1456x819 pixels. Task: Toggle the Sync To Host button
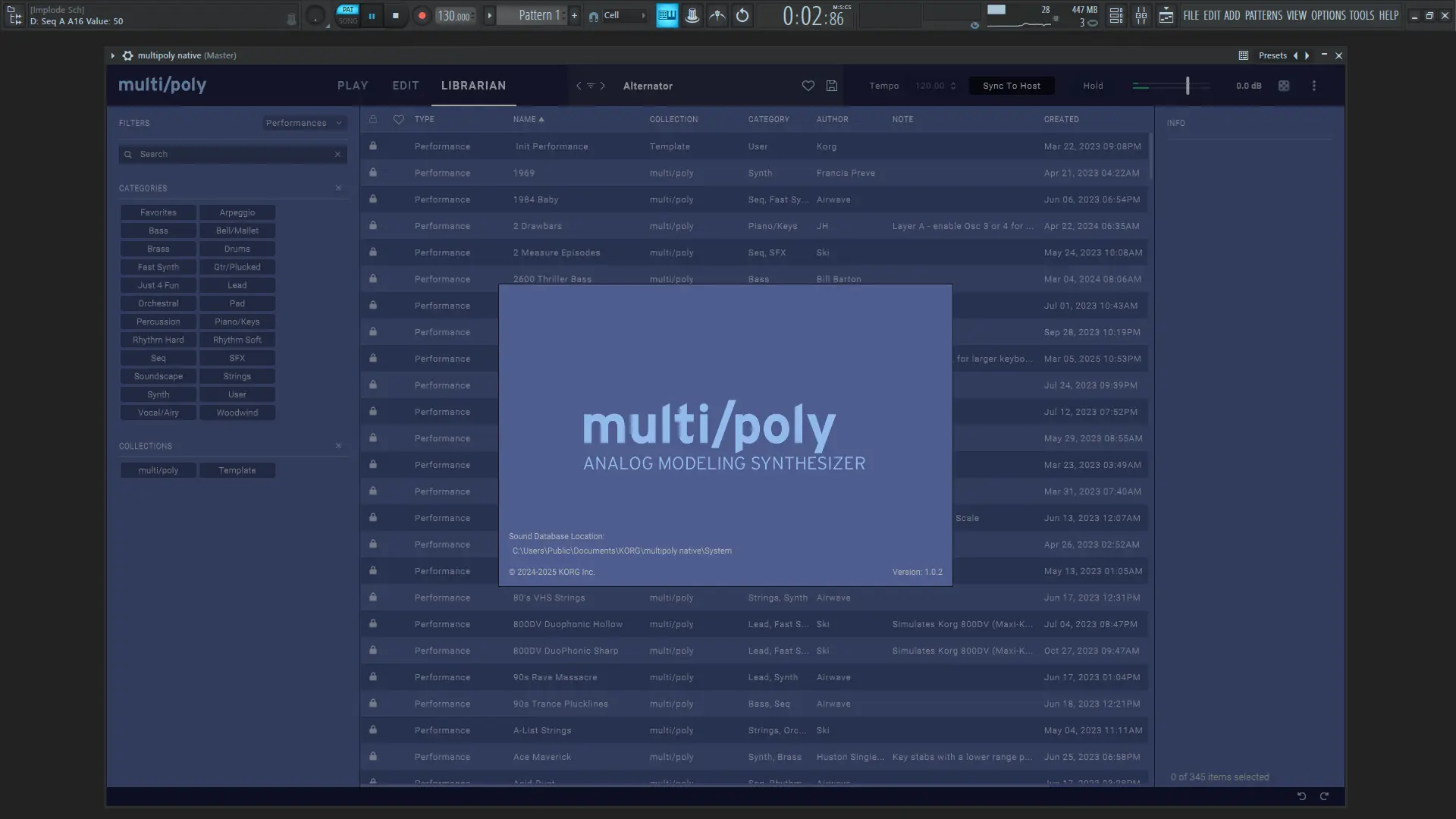[x=1011, y=86]
